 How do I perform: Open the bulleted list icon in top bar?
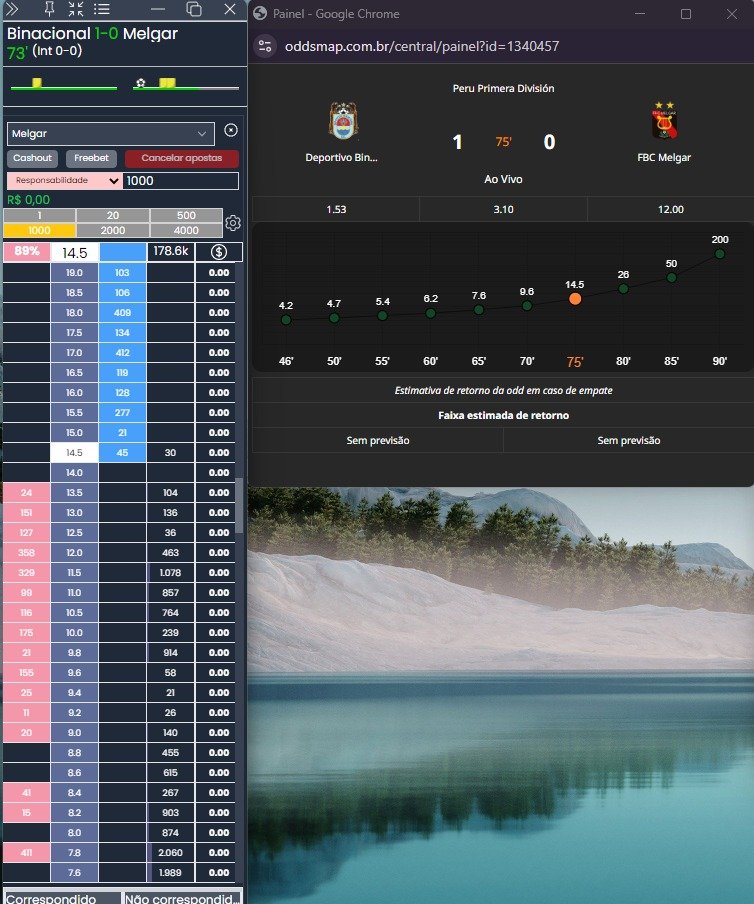tap(102, 9)
